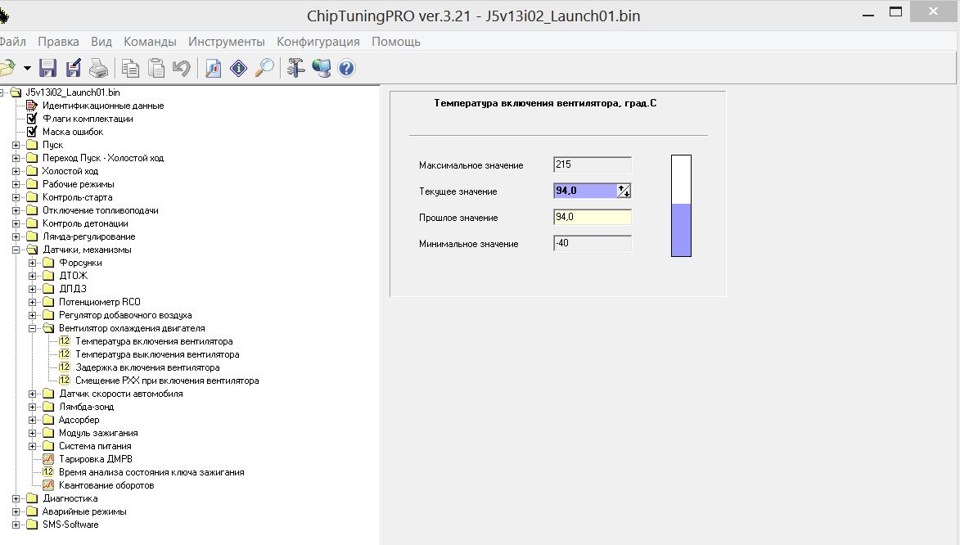Toggle the Маска ошибок checkbox icon
This screenshot has width=960, height=545.
32,132
